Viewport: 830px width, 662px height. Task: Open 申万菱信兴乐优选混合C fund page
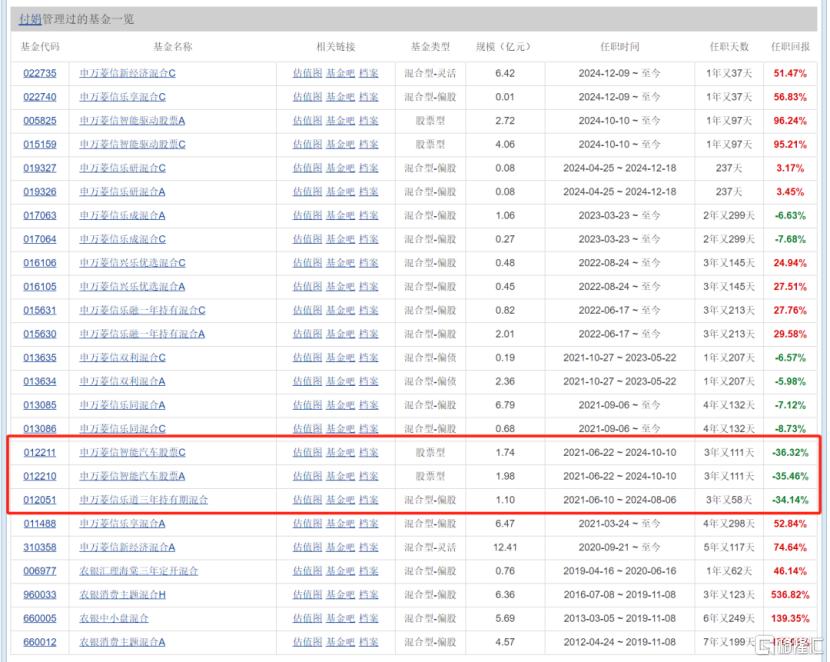point(132,263)
